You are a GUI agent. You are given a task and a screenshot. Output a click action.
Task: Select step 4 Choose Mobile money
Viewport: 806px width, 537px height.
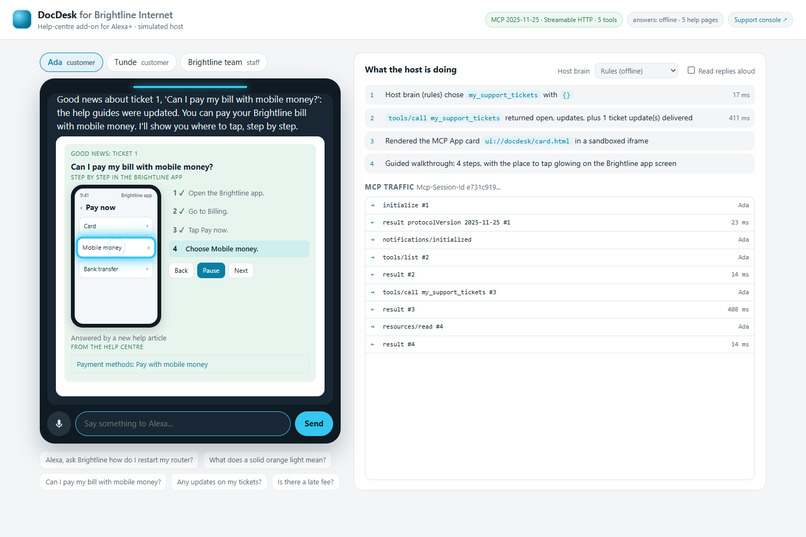[x=239, y=249]
